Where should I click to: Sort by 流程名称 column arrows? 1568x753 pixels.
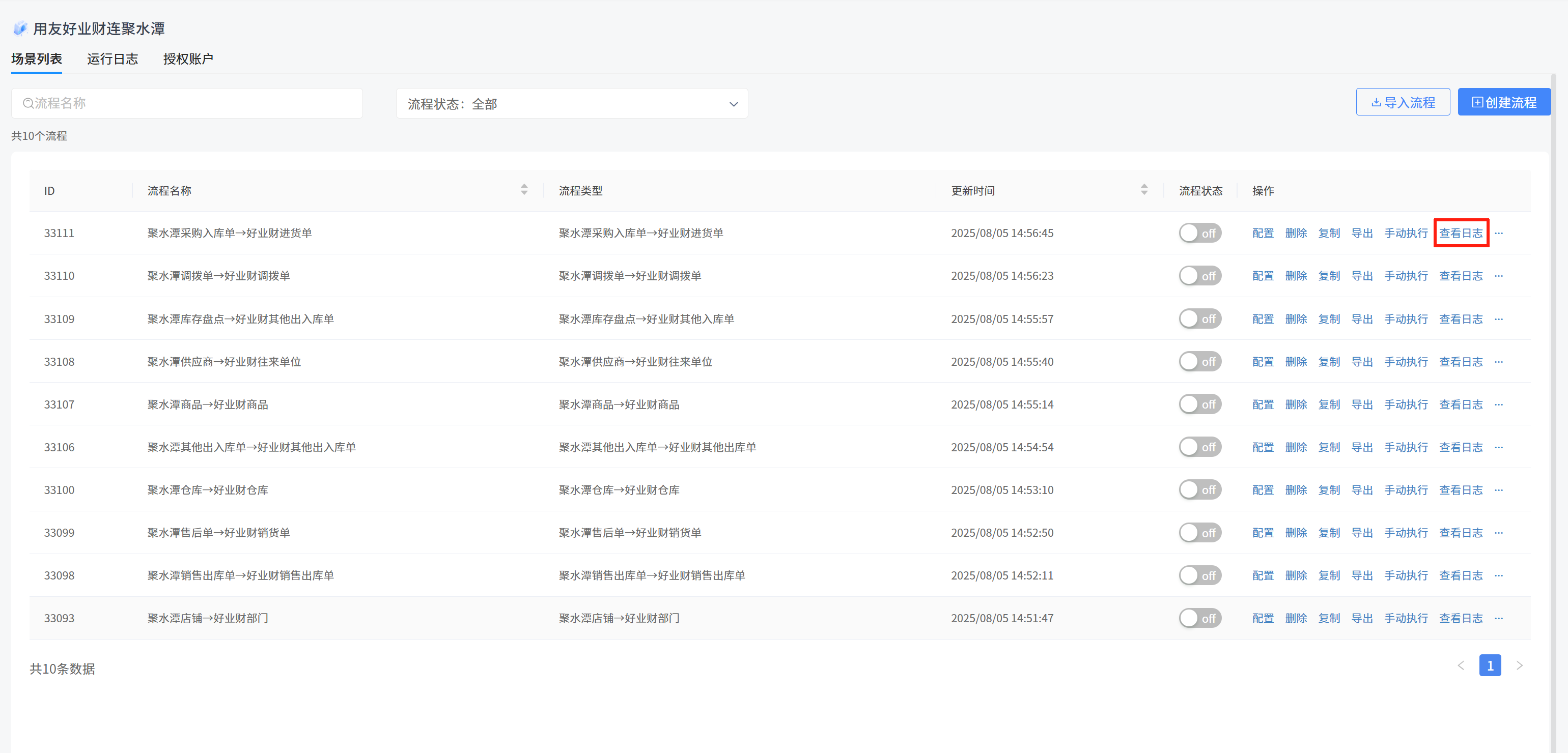[524, 190]
